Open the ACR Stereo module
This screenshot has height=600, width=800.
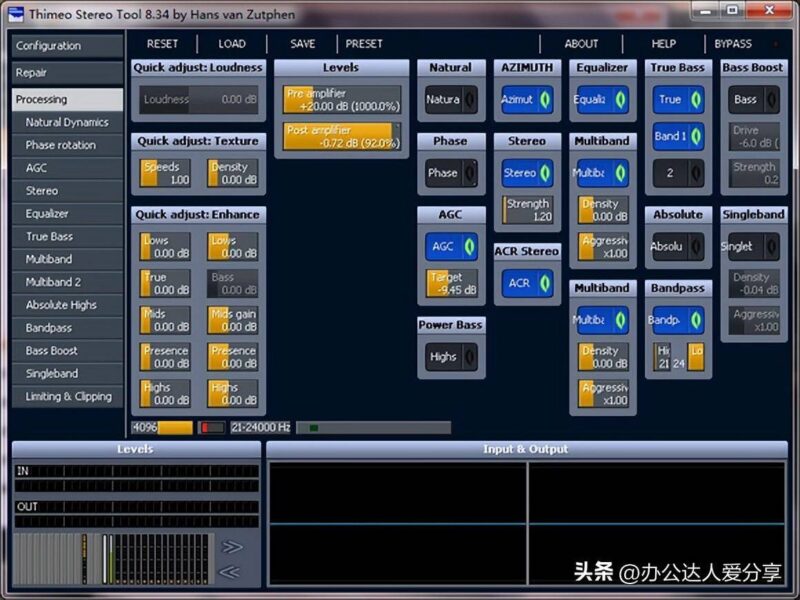point(521,283)
